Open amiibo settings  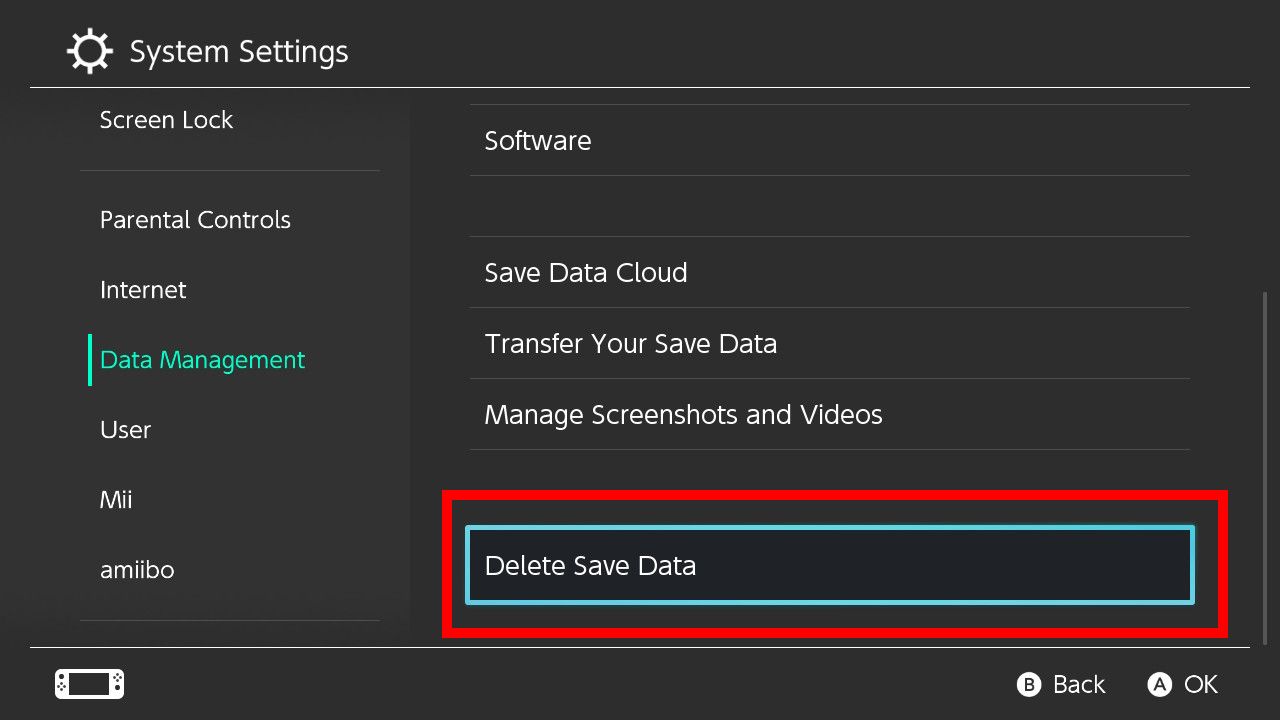tap(137, 570)
